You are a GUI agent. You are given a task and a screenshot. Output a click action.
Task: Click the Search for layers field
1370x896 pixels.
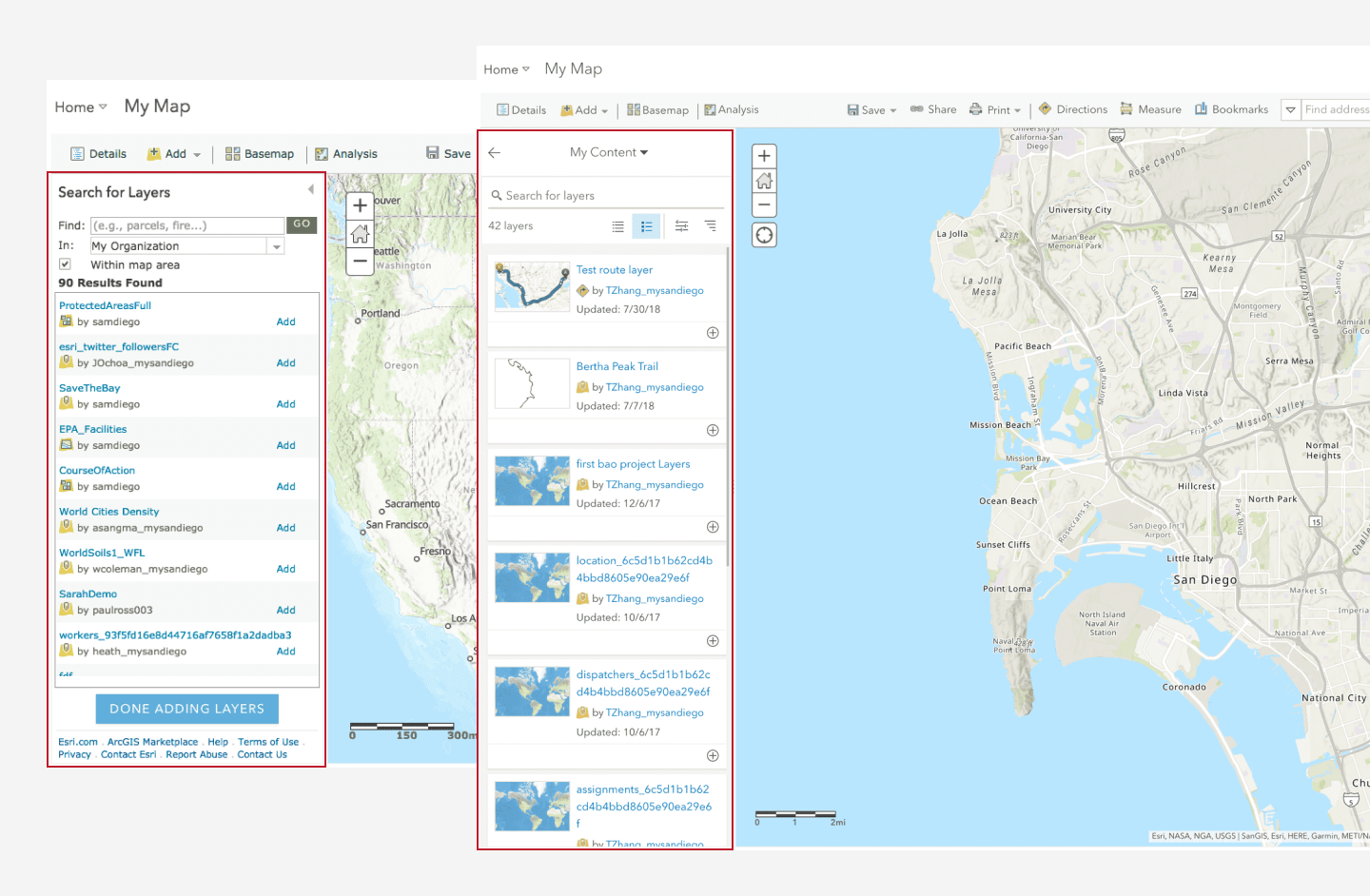(x=609, y=196)
